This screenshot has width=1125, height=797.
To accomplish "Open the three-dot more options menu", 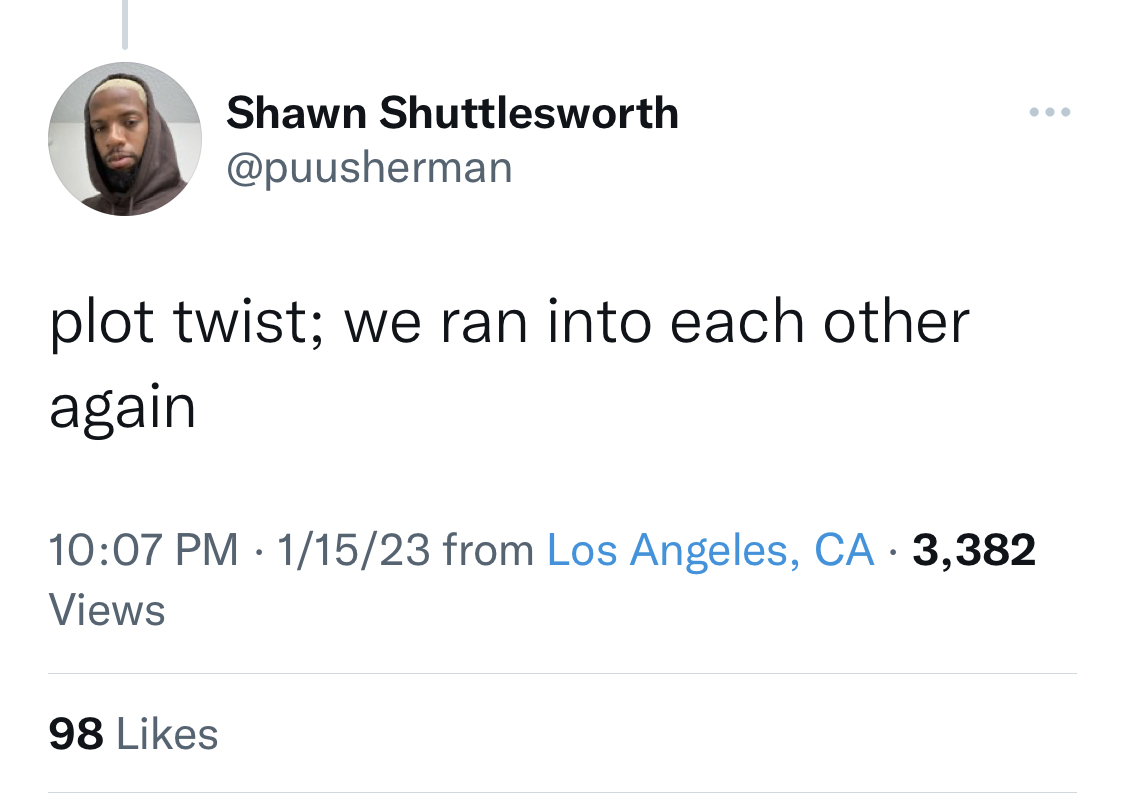I will coord(1050,112).
